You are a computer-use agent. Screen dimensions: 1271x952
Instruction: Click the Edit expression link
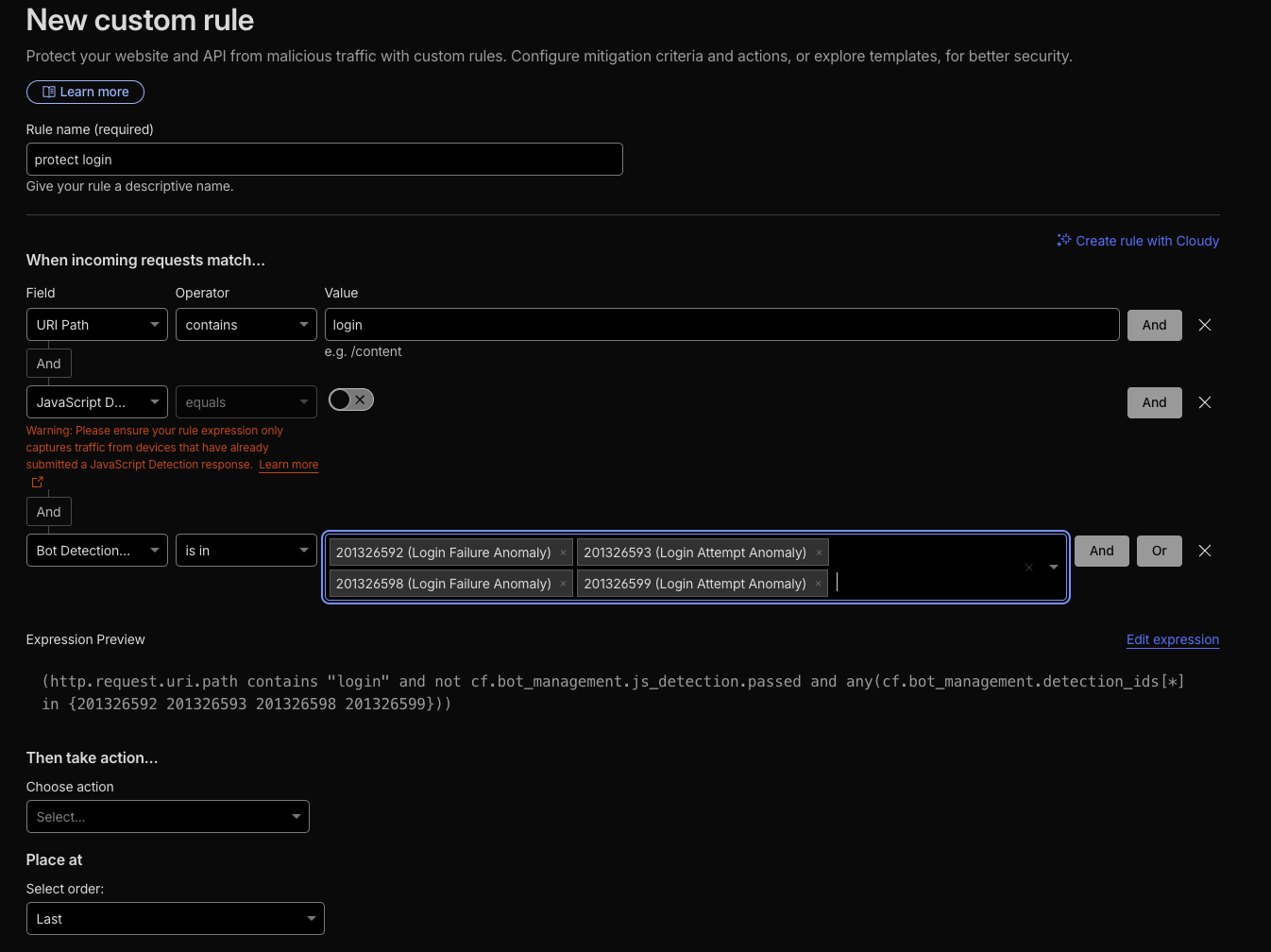(x=1172, y=639)
